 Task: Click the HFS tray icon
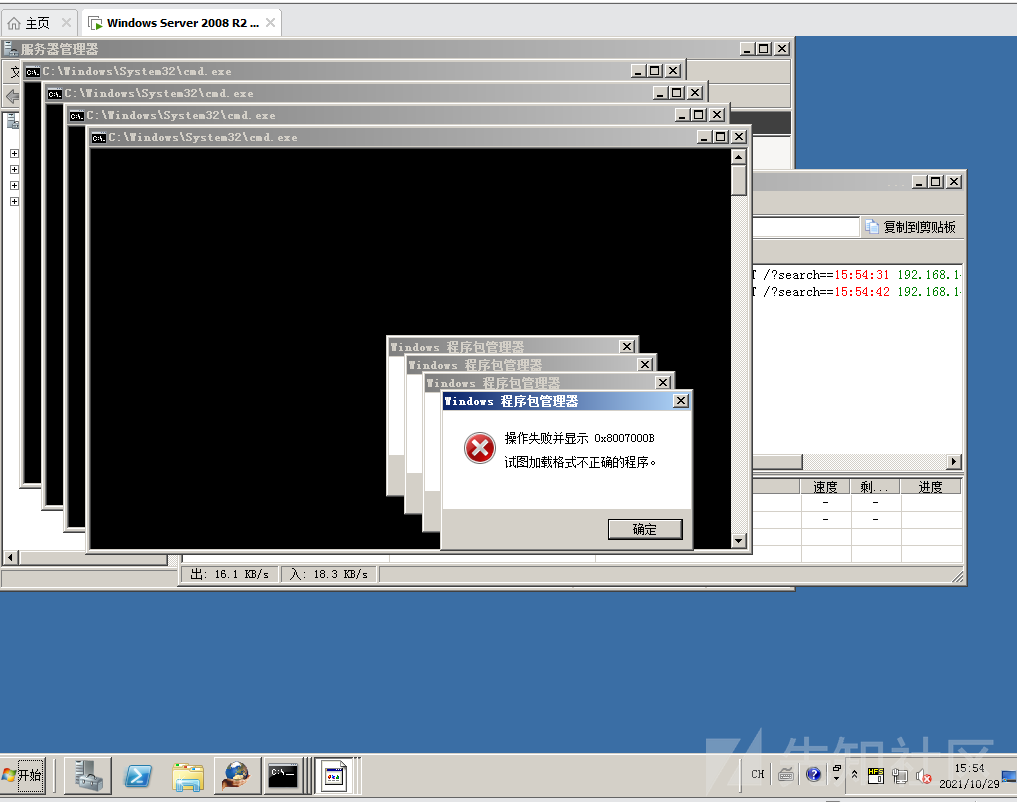coord(876,775)
